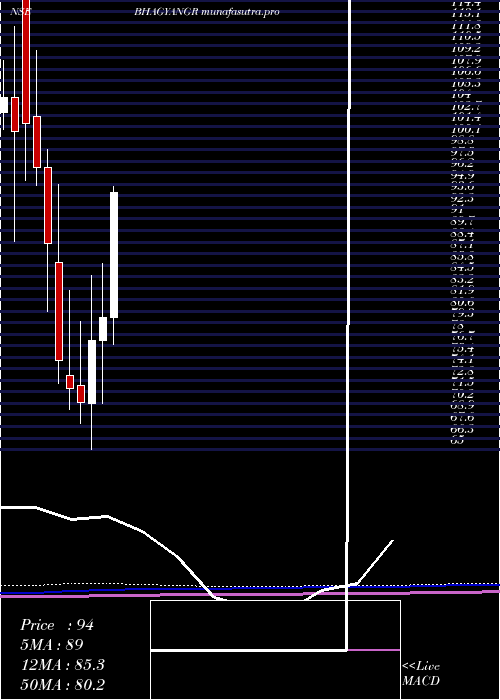The image size is (500, 700).
Task: Click the '50MA : 80.2' value
Action: pyautogui.click(x=63, y=684)
